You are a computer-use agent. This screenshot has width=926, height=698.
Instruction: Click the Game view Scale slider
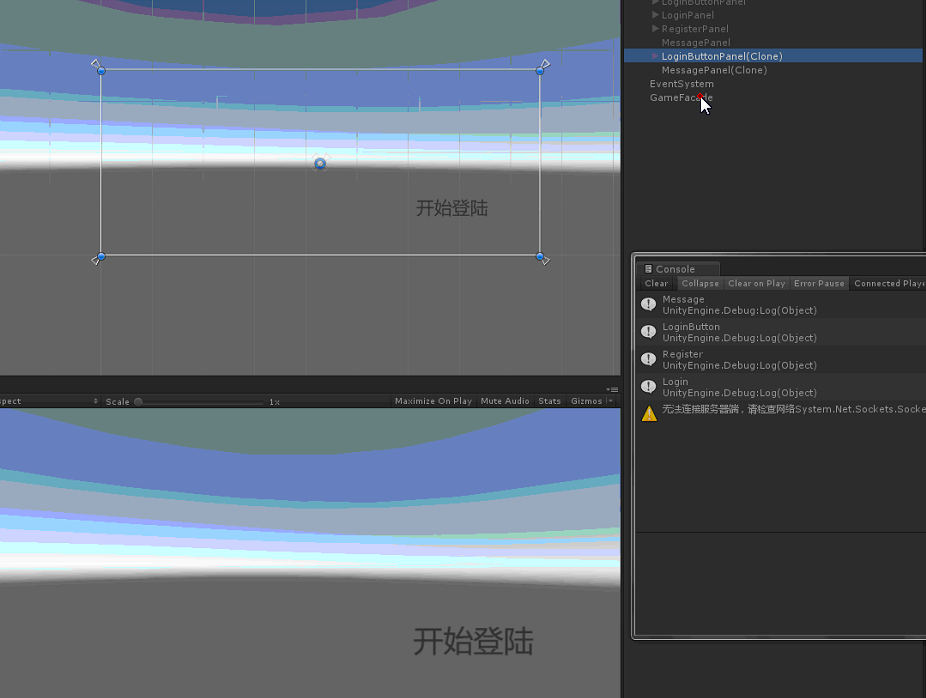199,402
